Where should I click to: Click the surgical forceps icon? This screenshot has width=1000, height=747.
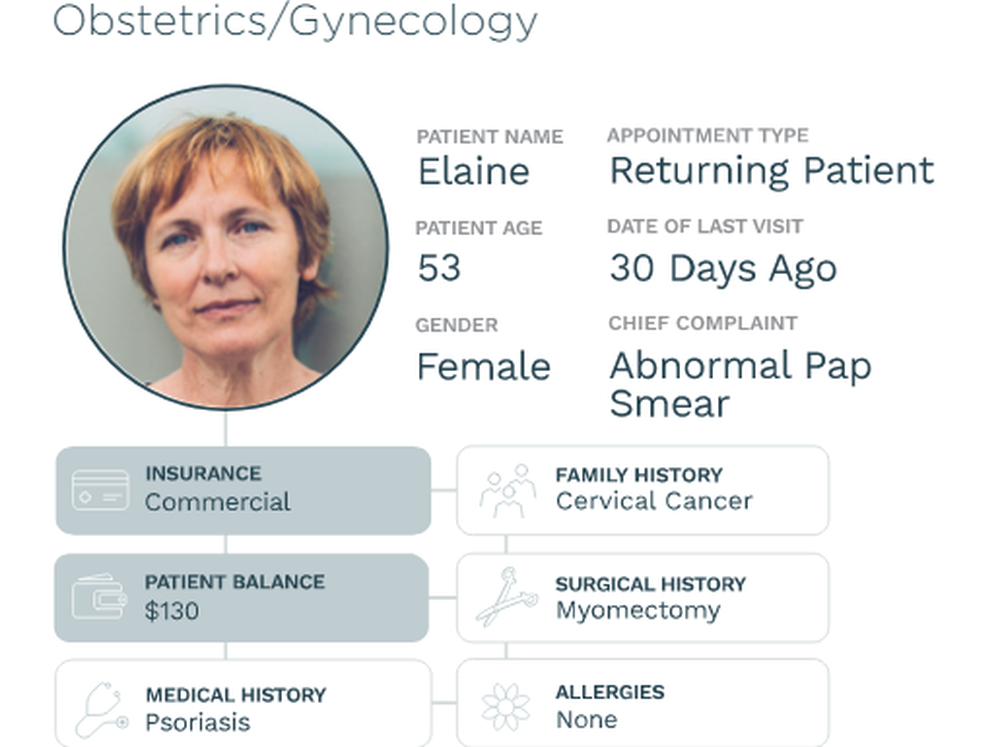click(507, 596)
